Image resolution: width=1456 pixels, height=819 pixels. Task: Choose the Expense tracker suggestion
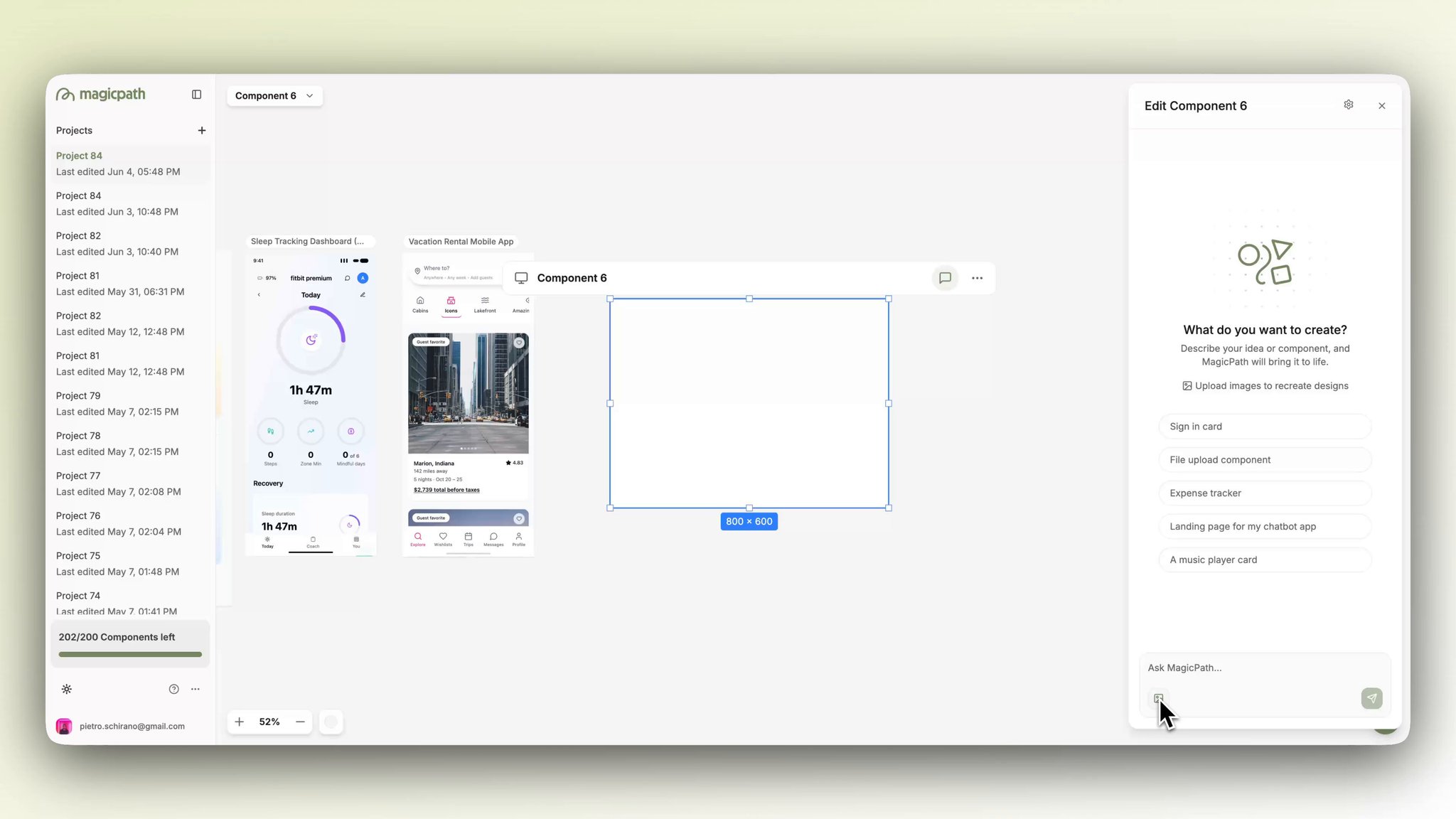pos(1265,493)
